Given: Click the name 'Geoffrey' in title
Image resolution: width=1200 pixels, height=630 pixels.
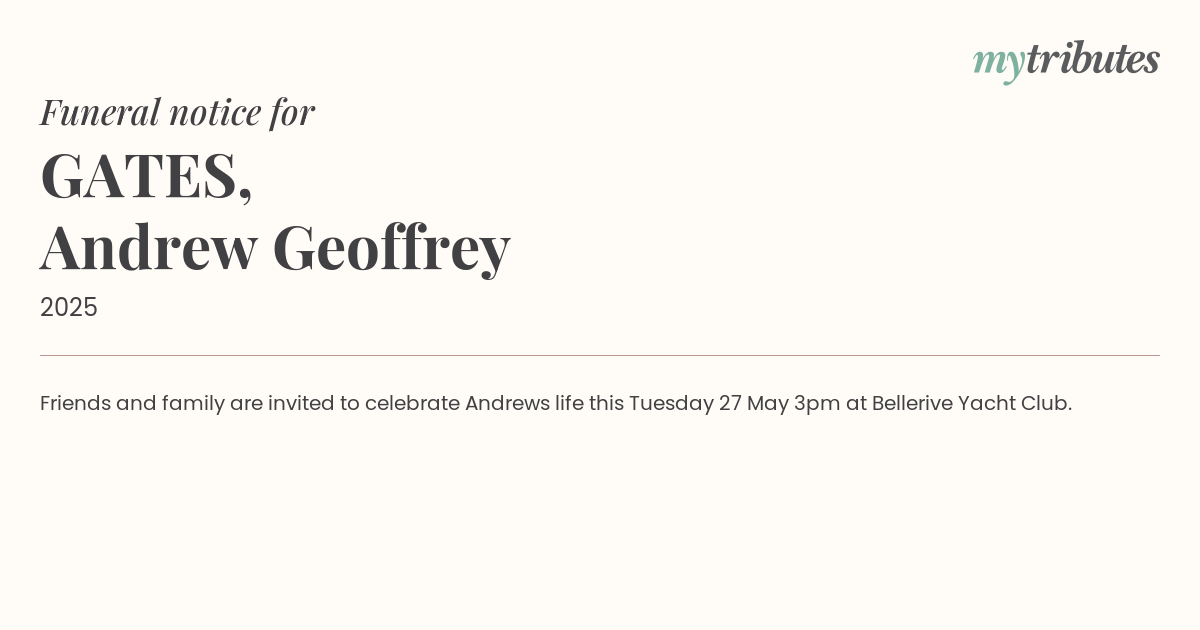Looking at the screenshot, I should click(x=391, y=250).
